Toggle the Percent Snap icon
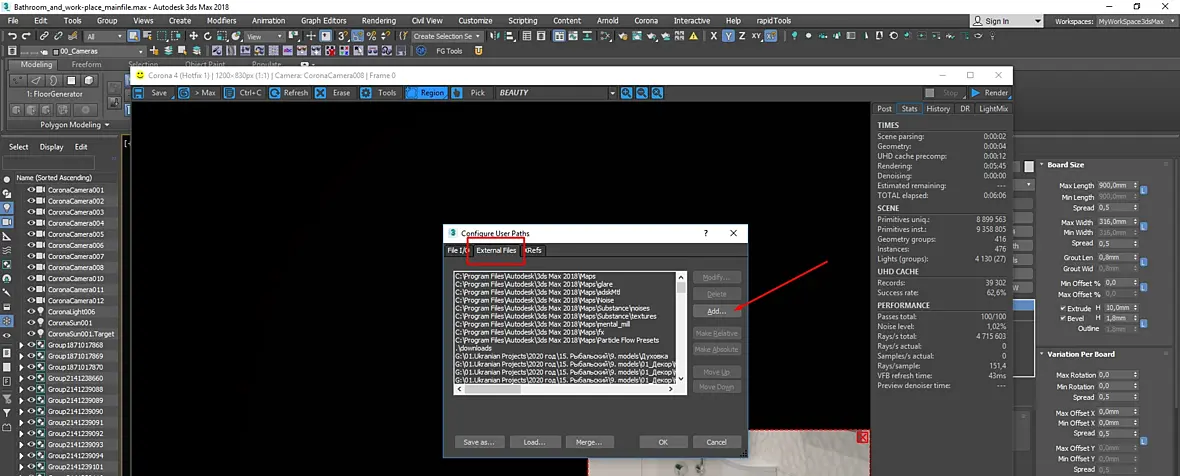 [371, 35]
